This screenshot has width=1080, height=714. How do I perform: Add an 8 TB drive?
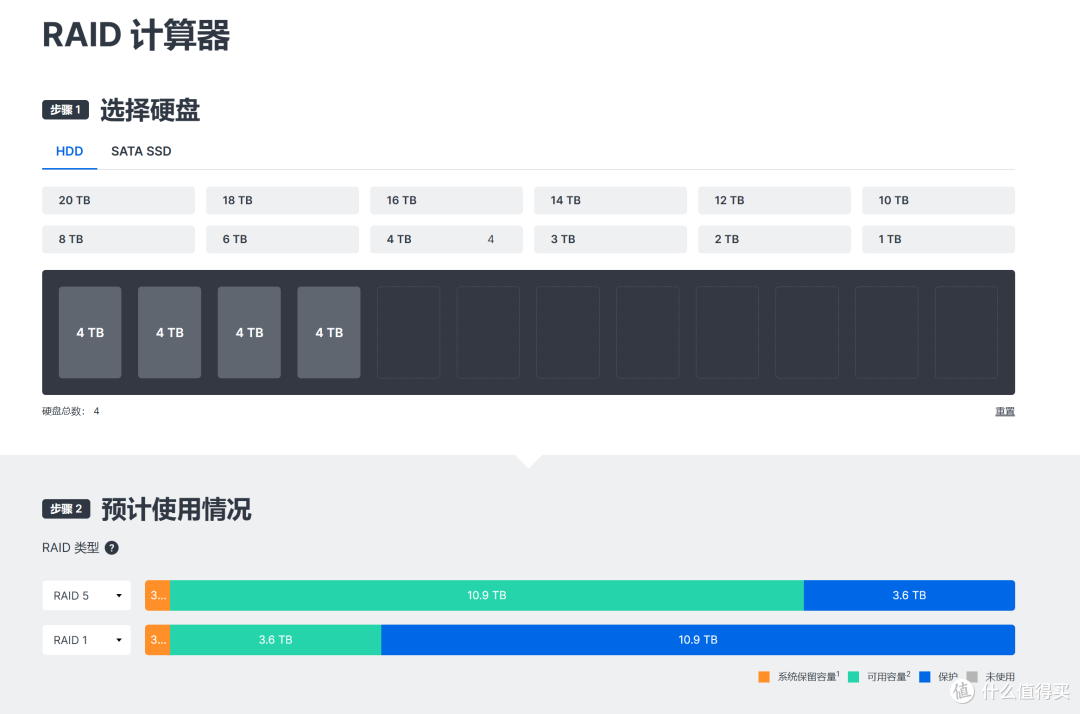pyautogui.click(x=118, y=240)
